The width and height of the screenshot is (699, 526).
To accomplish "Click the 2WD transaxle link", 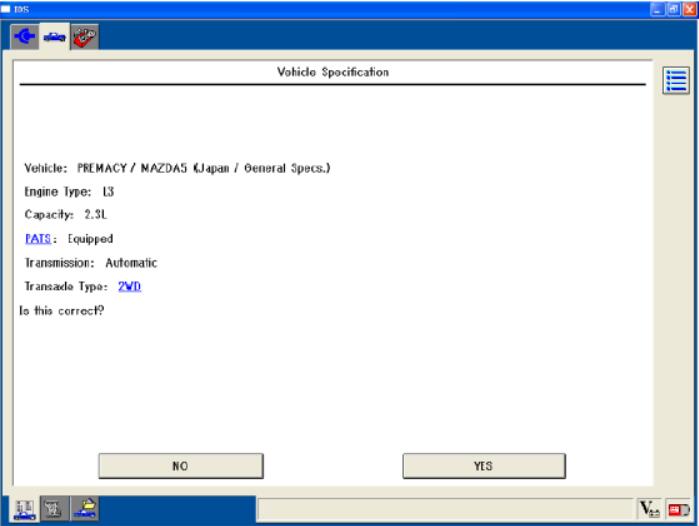I will [129, 286].
